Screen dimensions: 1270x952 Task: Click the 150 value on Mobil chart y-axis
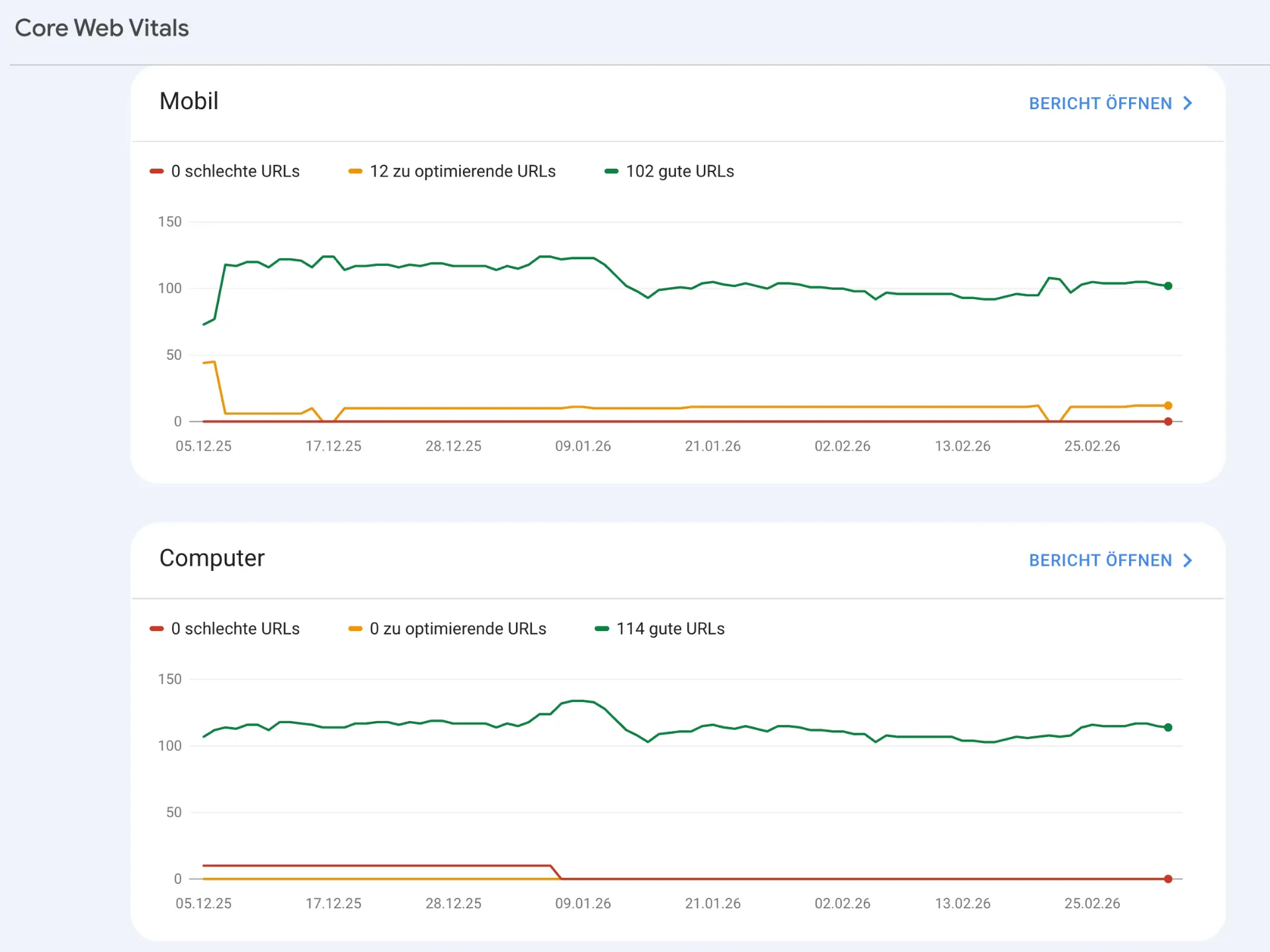pyautogui.click(x=169, y=222)
